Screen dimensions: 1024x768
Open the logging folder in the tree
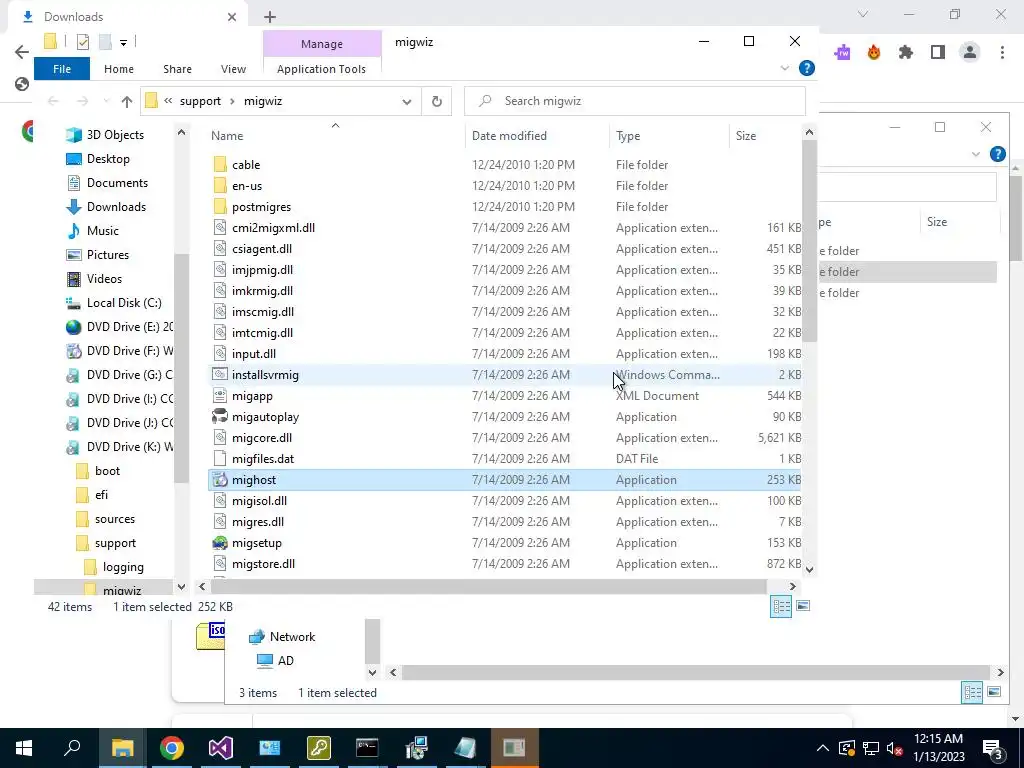(123, 567)
